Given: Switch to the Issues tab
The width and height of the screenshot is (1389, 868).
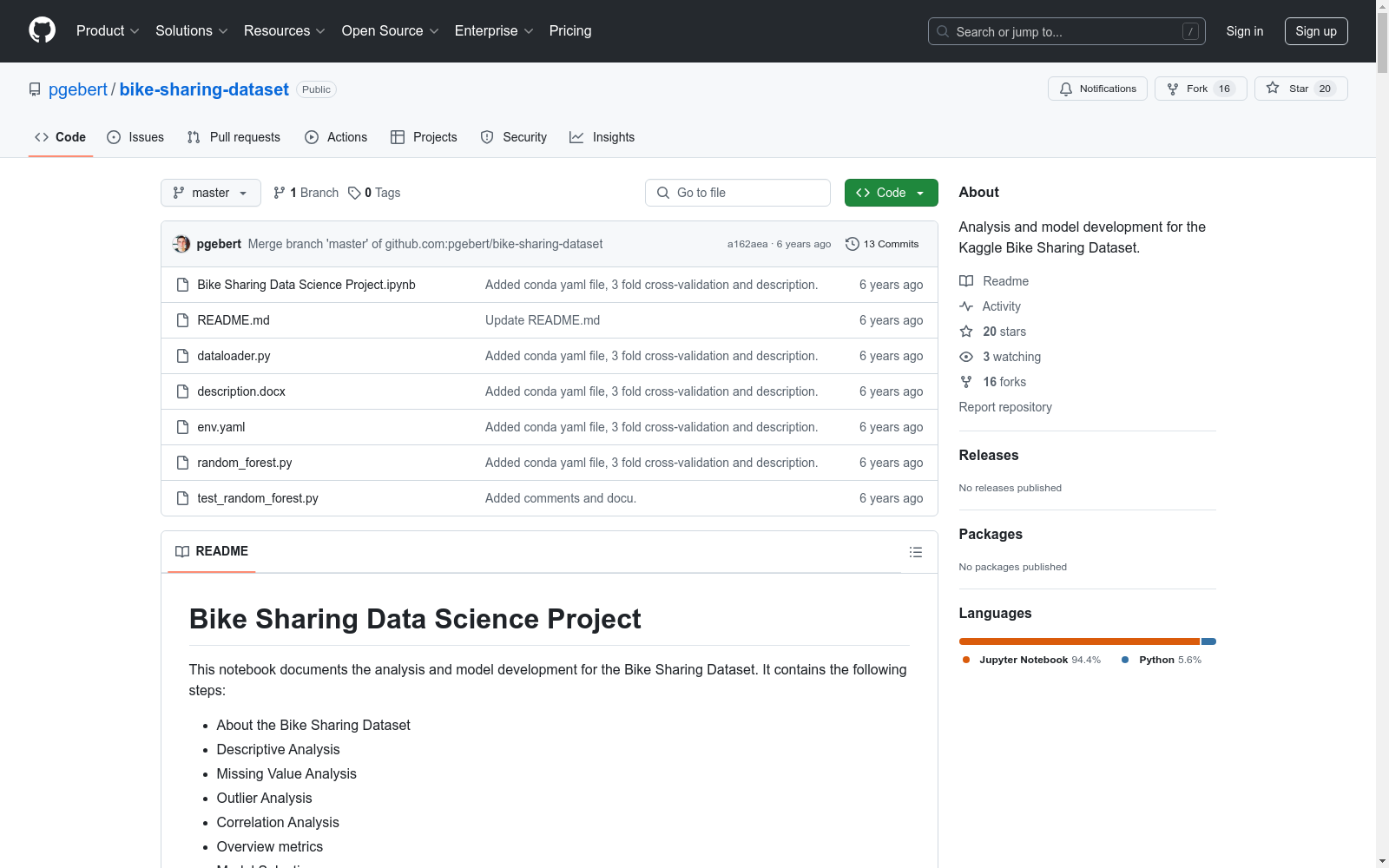Looking at the screenshot, I should coord(135,137).
